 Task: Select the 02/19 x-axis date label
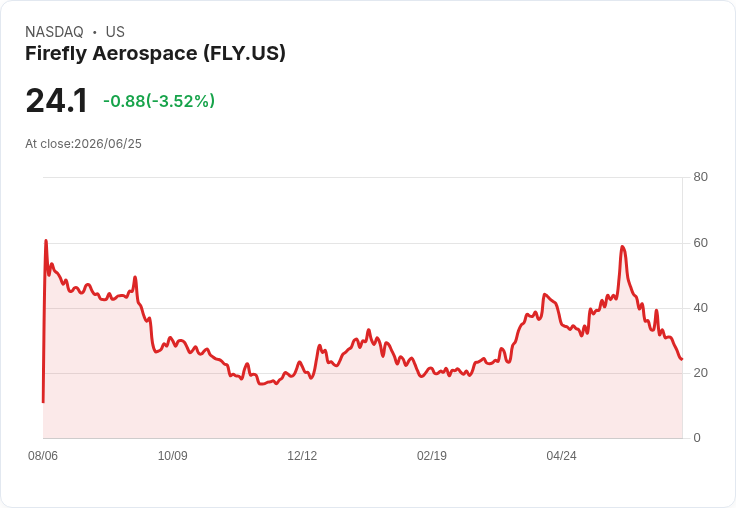point(432,456)
